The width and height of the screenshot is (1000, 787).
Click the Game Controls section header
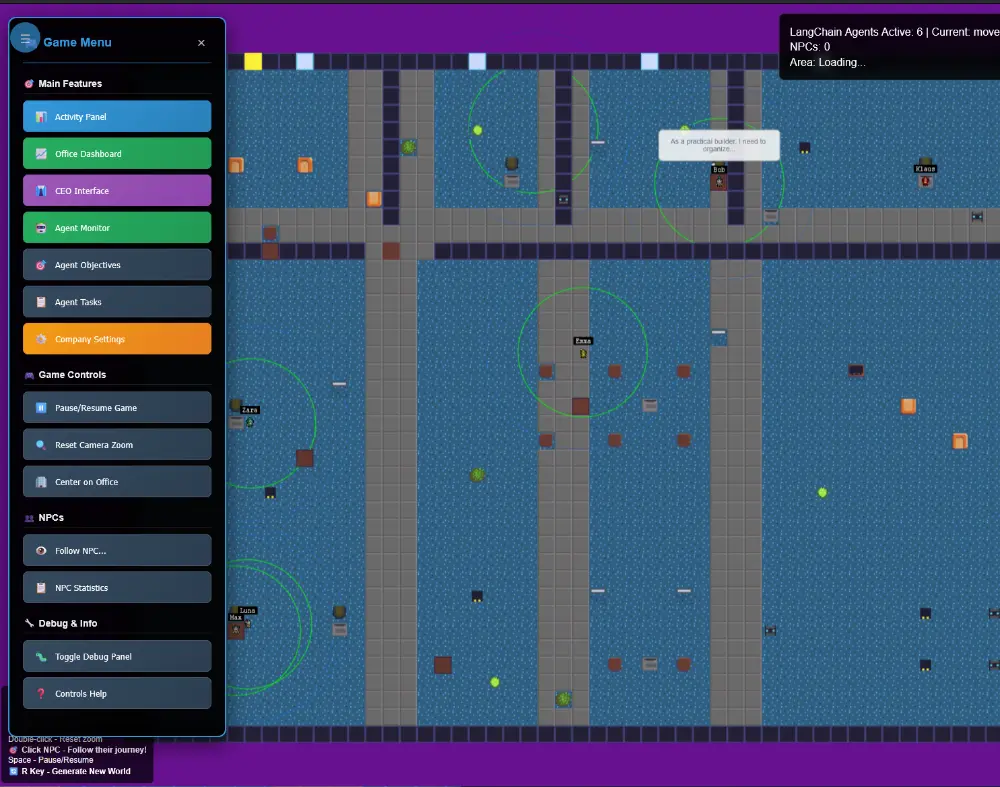pos(72,374)
